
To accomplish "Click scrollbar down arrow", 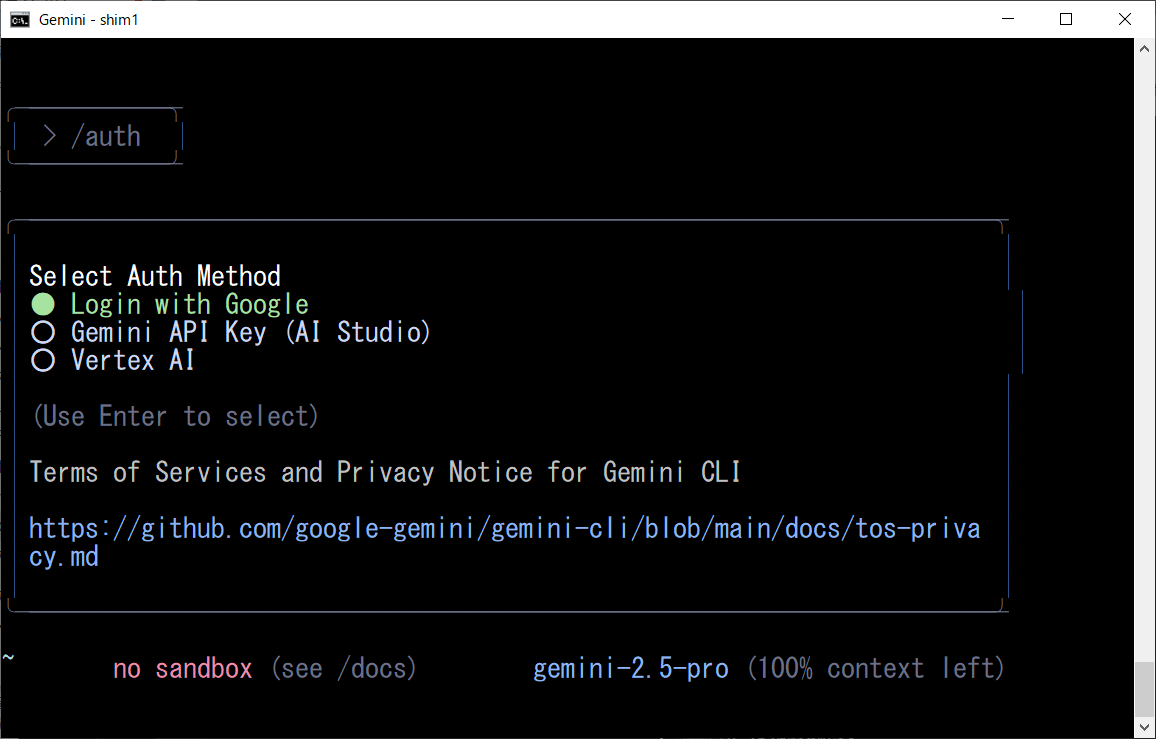I will tap(1144, 727).
